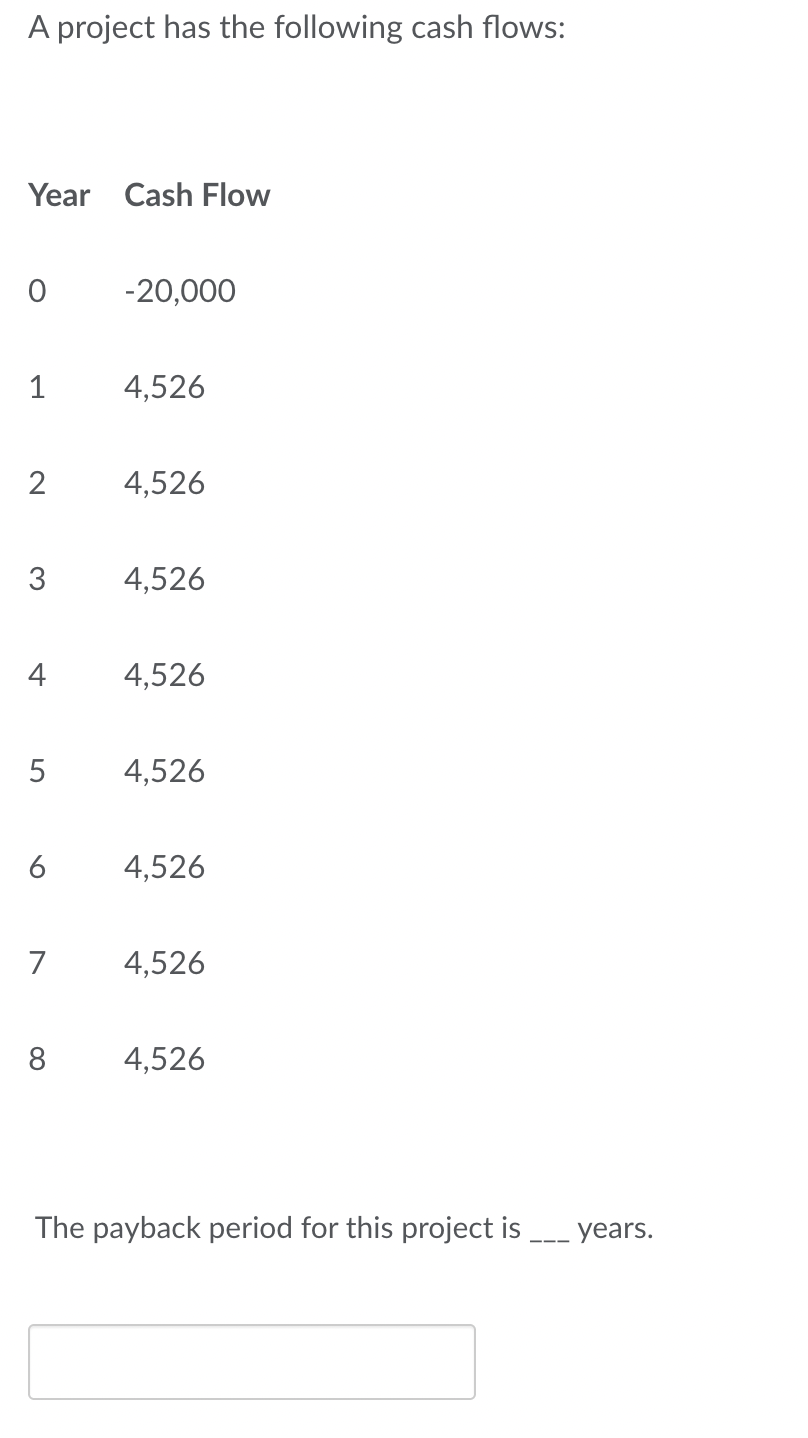Select the 4,526 value in Year 8
808x1438 pixels.
(164, 1059)
